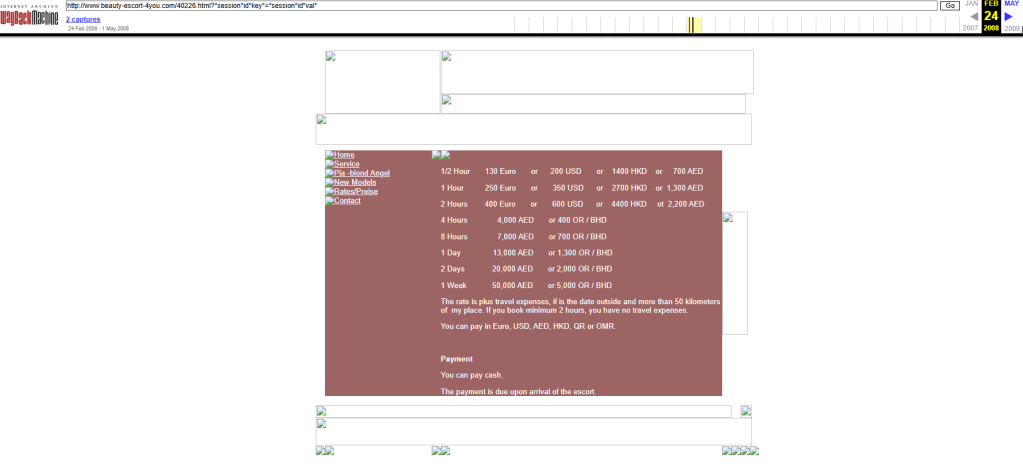Image resolution: width=1023 pixels, height=466 pixels.
Task: Click the tall broken image right of rates
Action: (735, 273)
